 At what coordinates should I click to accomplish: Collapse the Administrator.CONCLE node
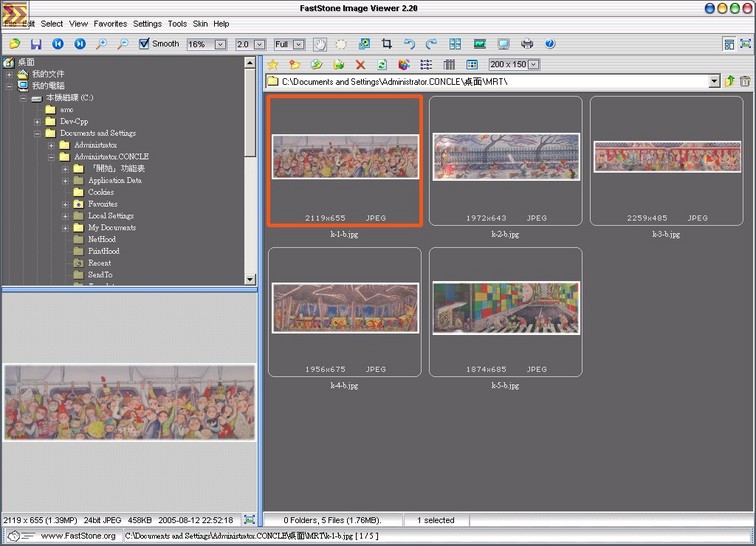[51, 157]
